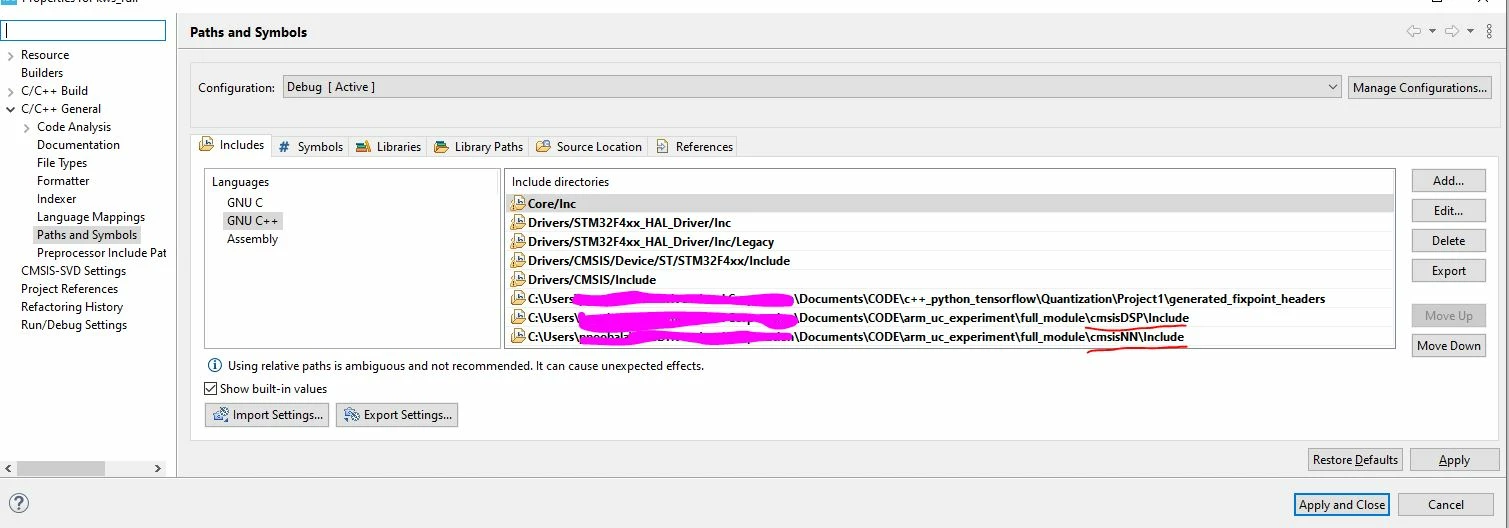Click Export Settings... button
The image size is (1509, 528).
(397, 415)
